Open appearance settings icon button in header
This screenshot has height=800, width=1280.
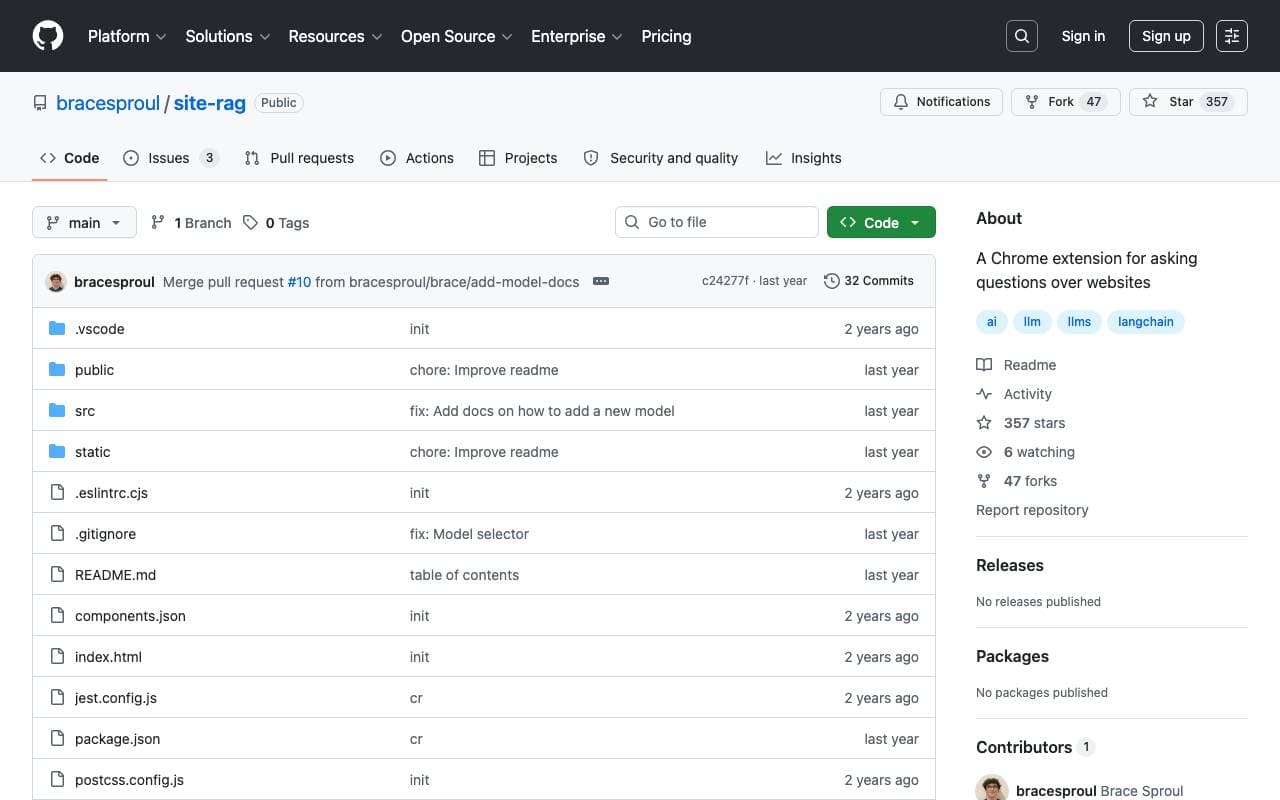pos(1232,36)
